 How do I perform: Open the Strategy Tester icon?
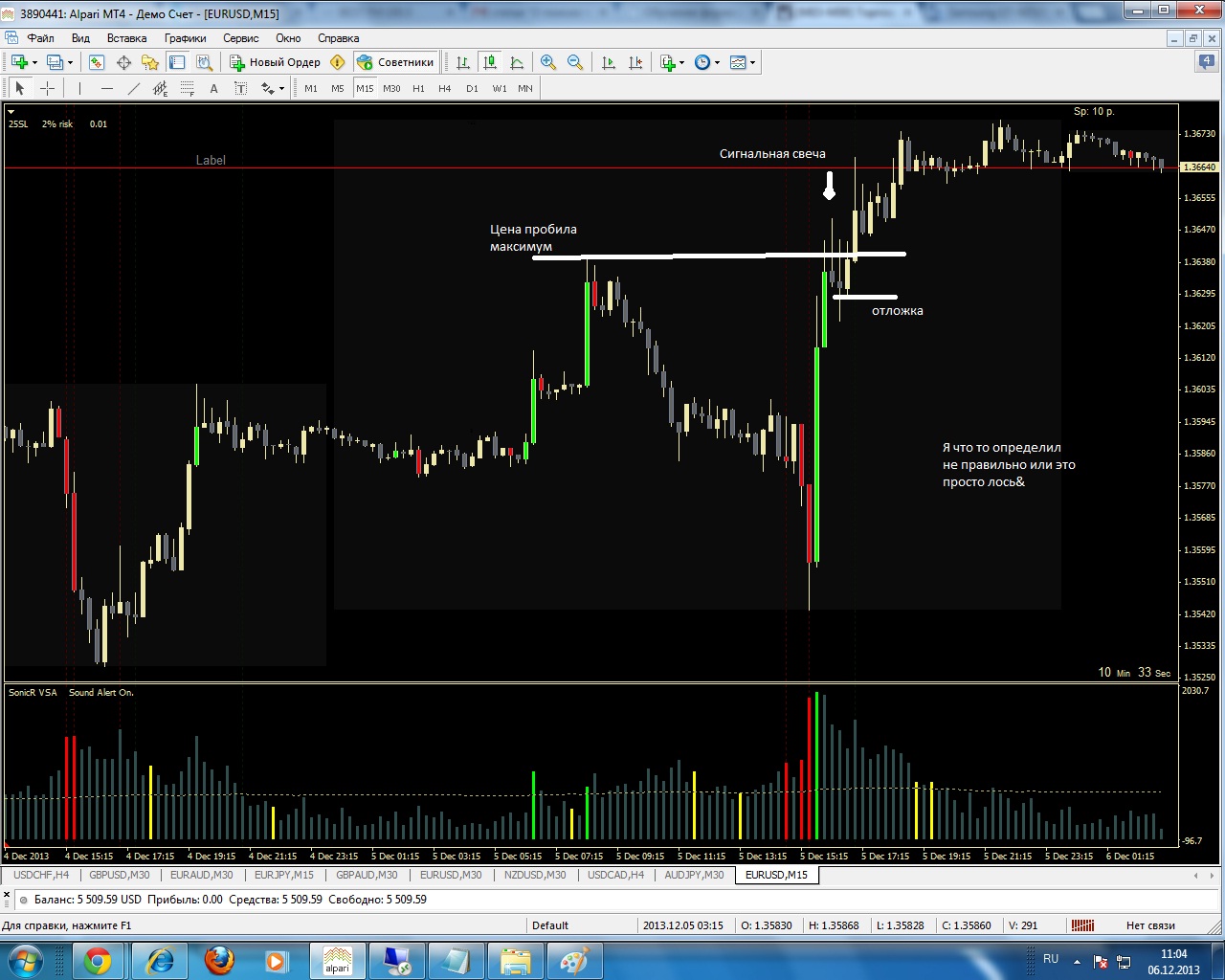pos(204,62)
